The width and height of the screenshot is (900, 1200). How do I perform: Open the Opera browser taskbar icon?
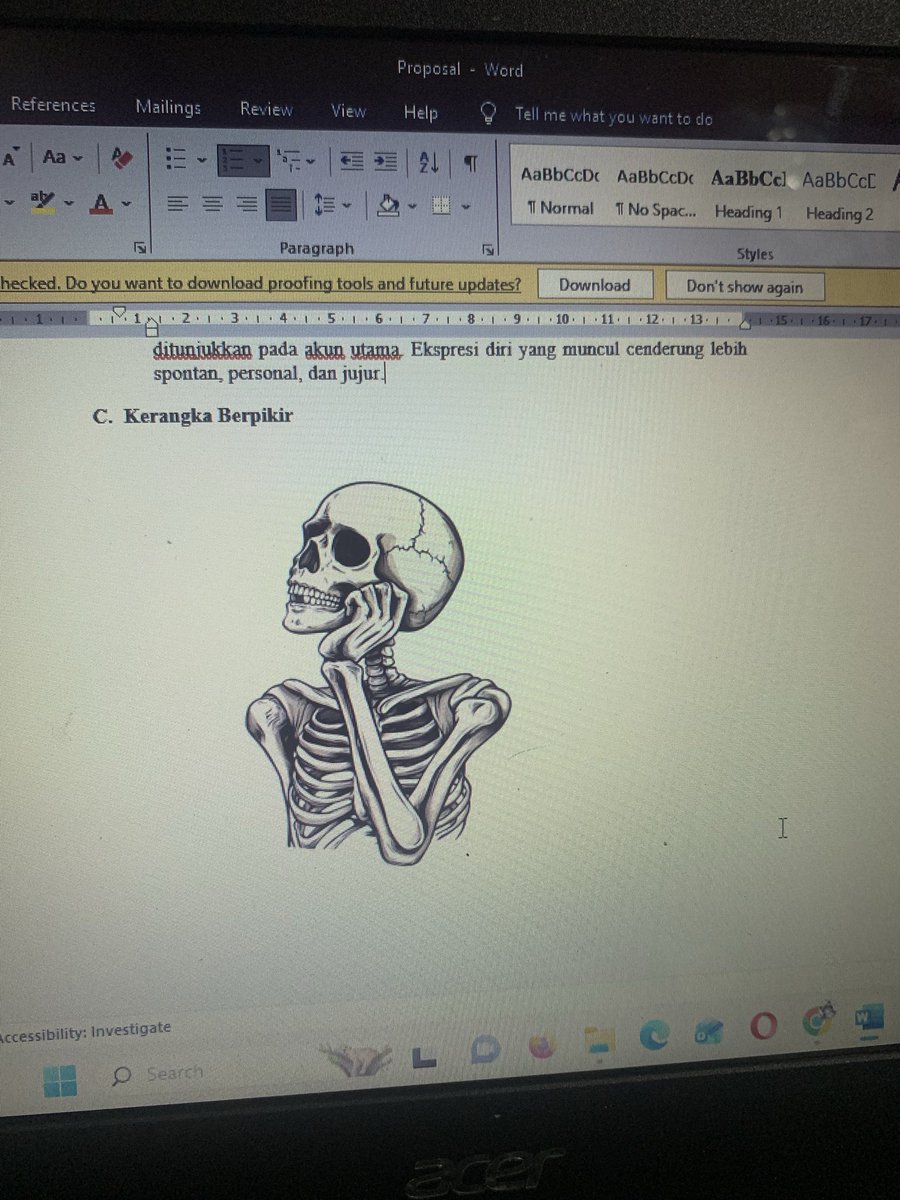[x=764, y=1027]
